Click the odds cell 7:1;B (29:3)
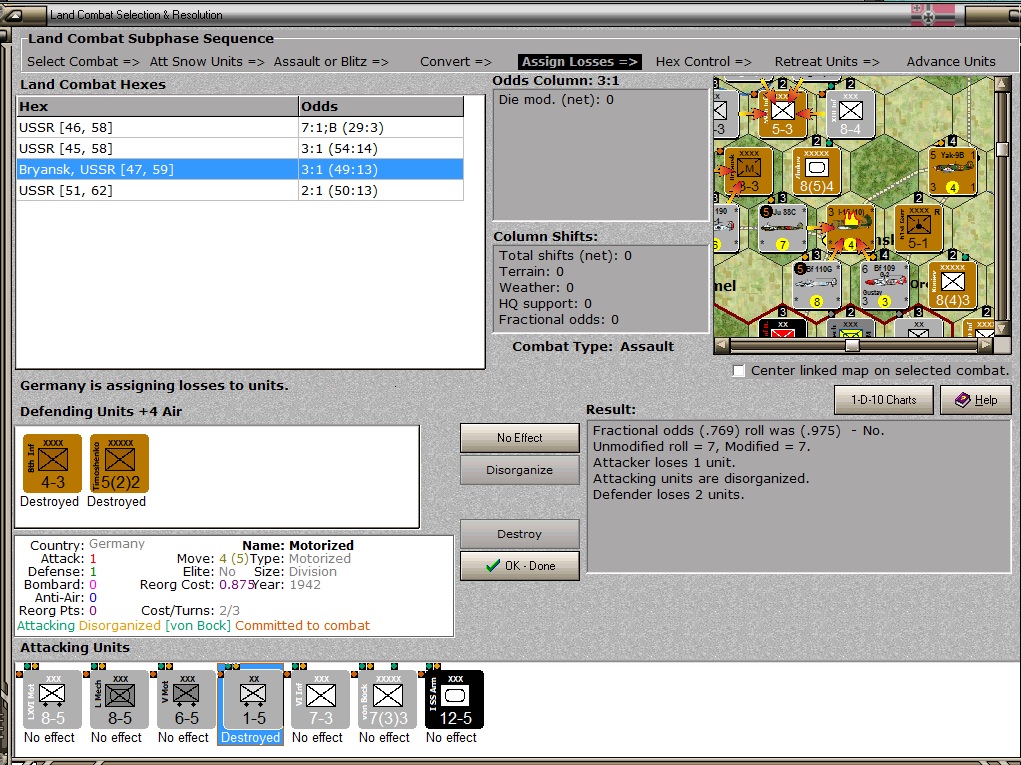Viewport: 1021px width, 765px height. click(381, 128)
